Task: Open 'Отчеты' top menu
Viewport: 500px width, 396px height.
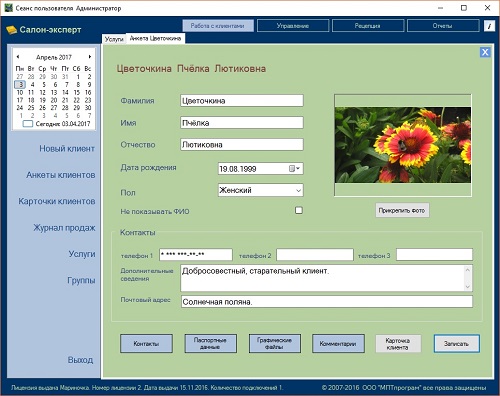Action: pos(443,26)
